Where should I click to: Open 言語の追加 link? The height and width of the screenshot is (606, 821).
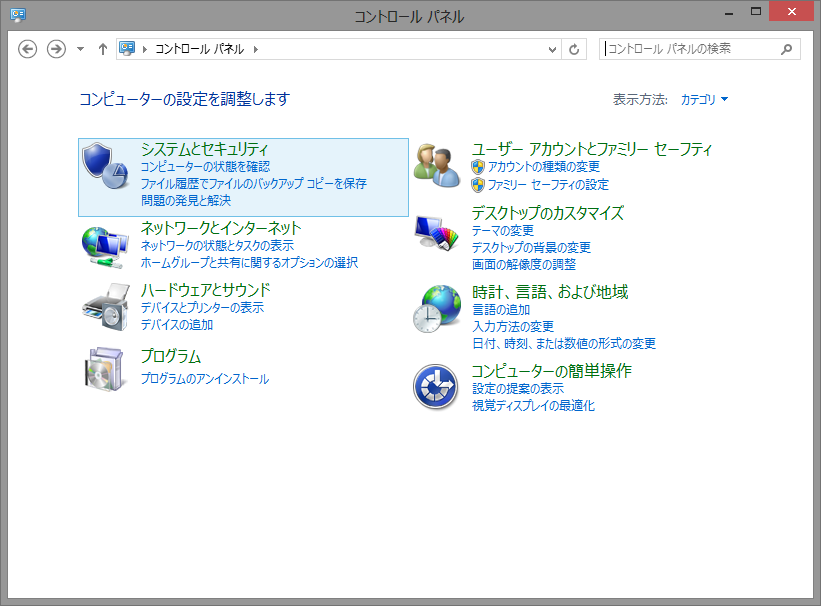(501, 310)
